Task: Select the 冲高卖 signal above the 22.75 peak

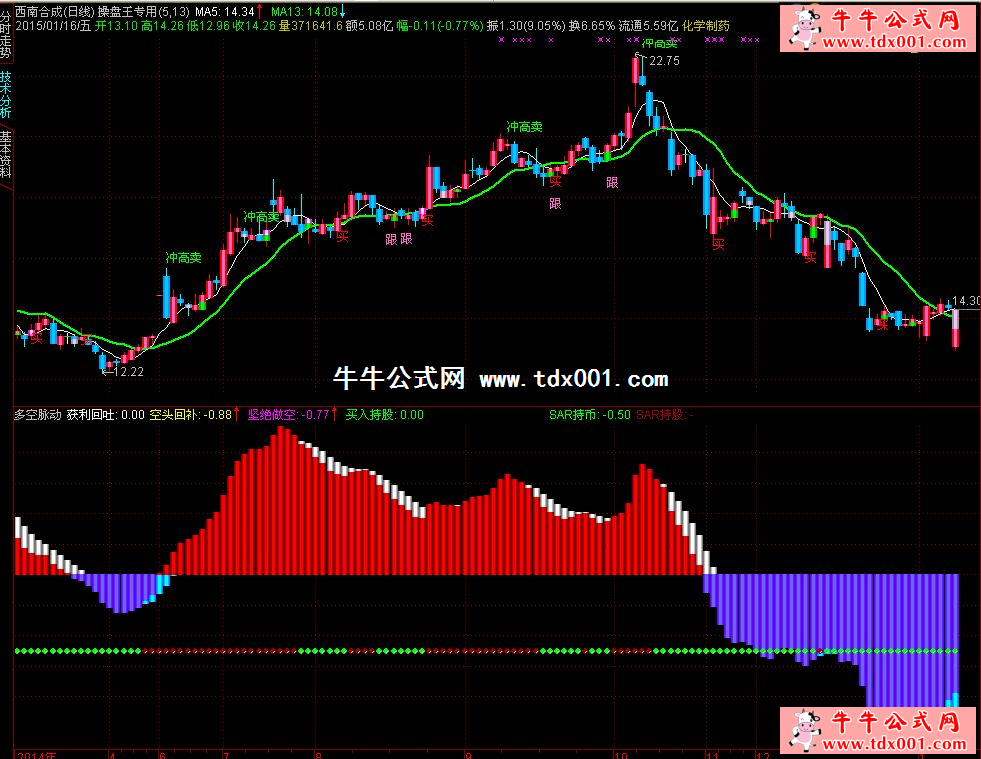Action: pyautogui.click(x=660, y=43)
